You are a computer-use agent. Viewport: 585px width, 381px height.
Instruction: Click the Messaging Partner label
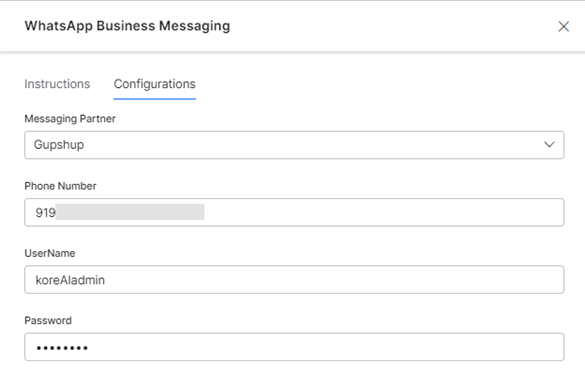[70, 119]
